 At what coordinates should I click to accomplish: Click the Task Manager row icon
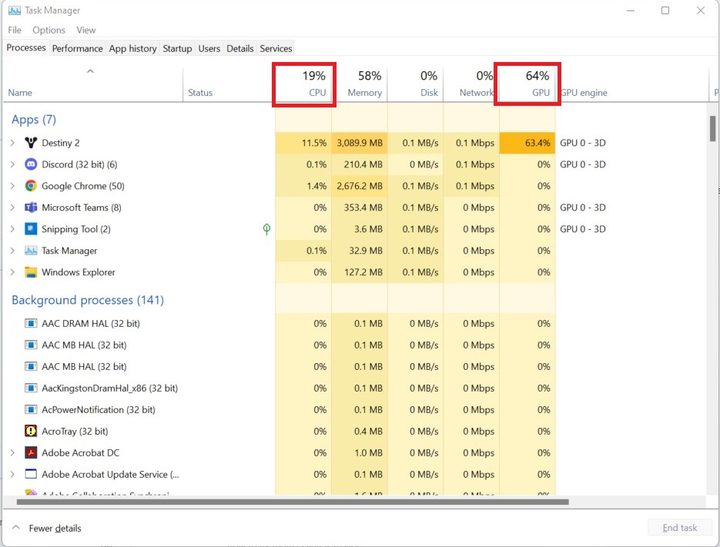[x=31, y=251]
